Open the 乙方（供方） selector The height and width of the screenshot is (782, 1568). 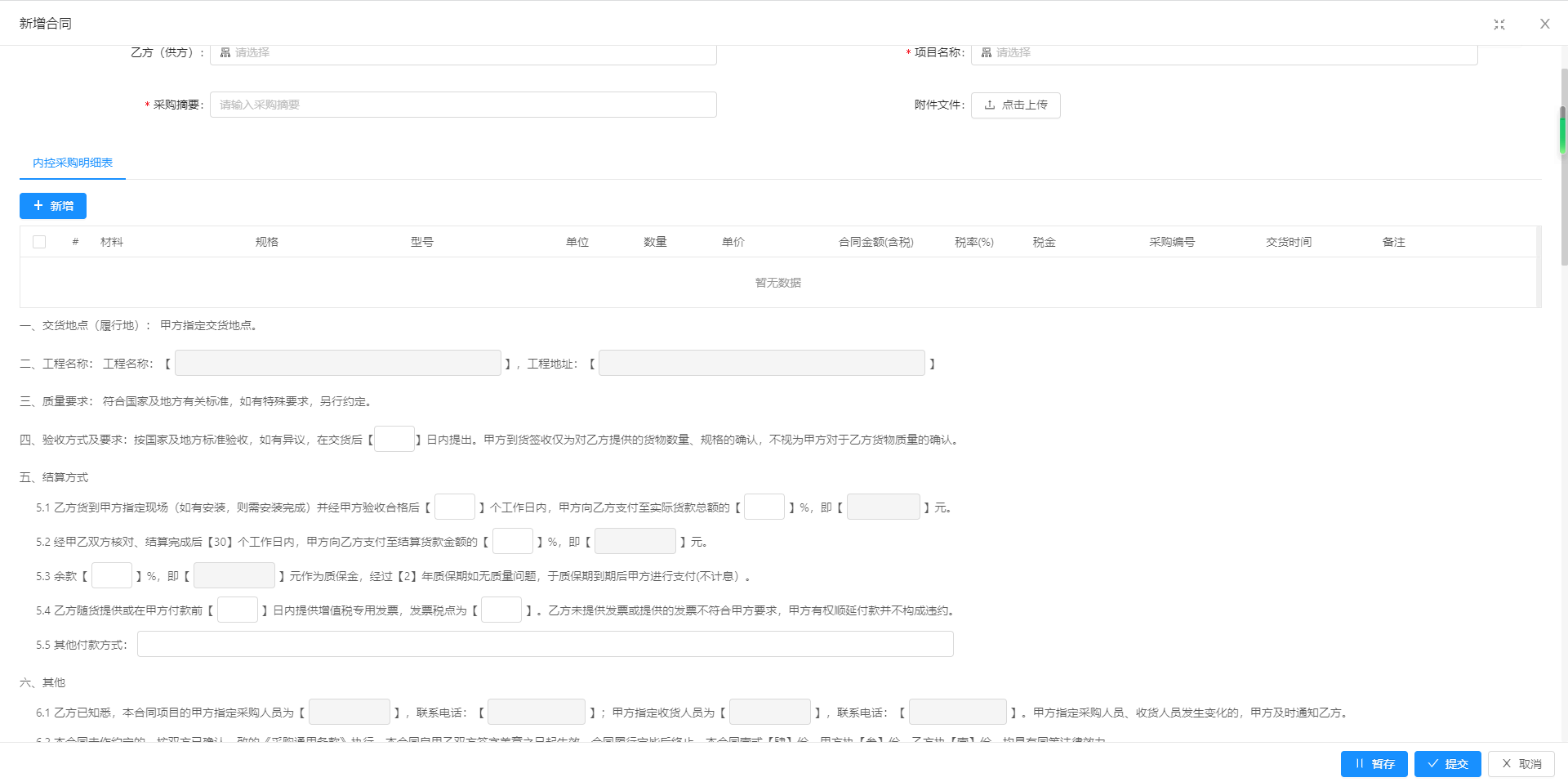463,53
